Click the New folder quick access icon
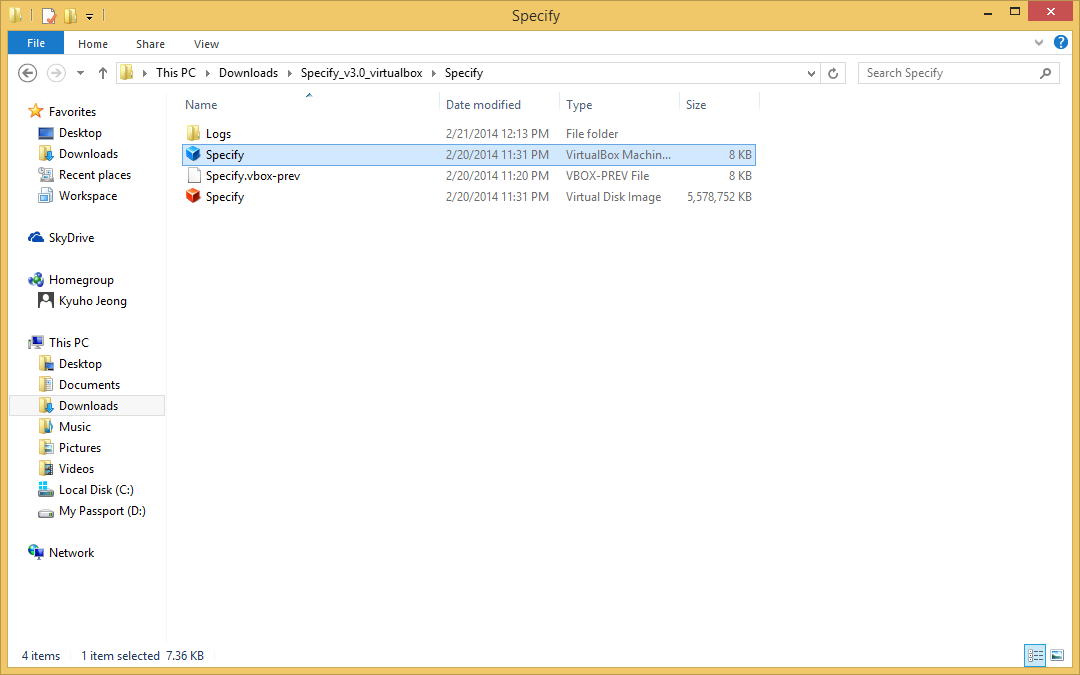Viewport: 1080px width, 675px height. [x=70, y=15]
